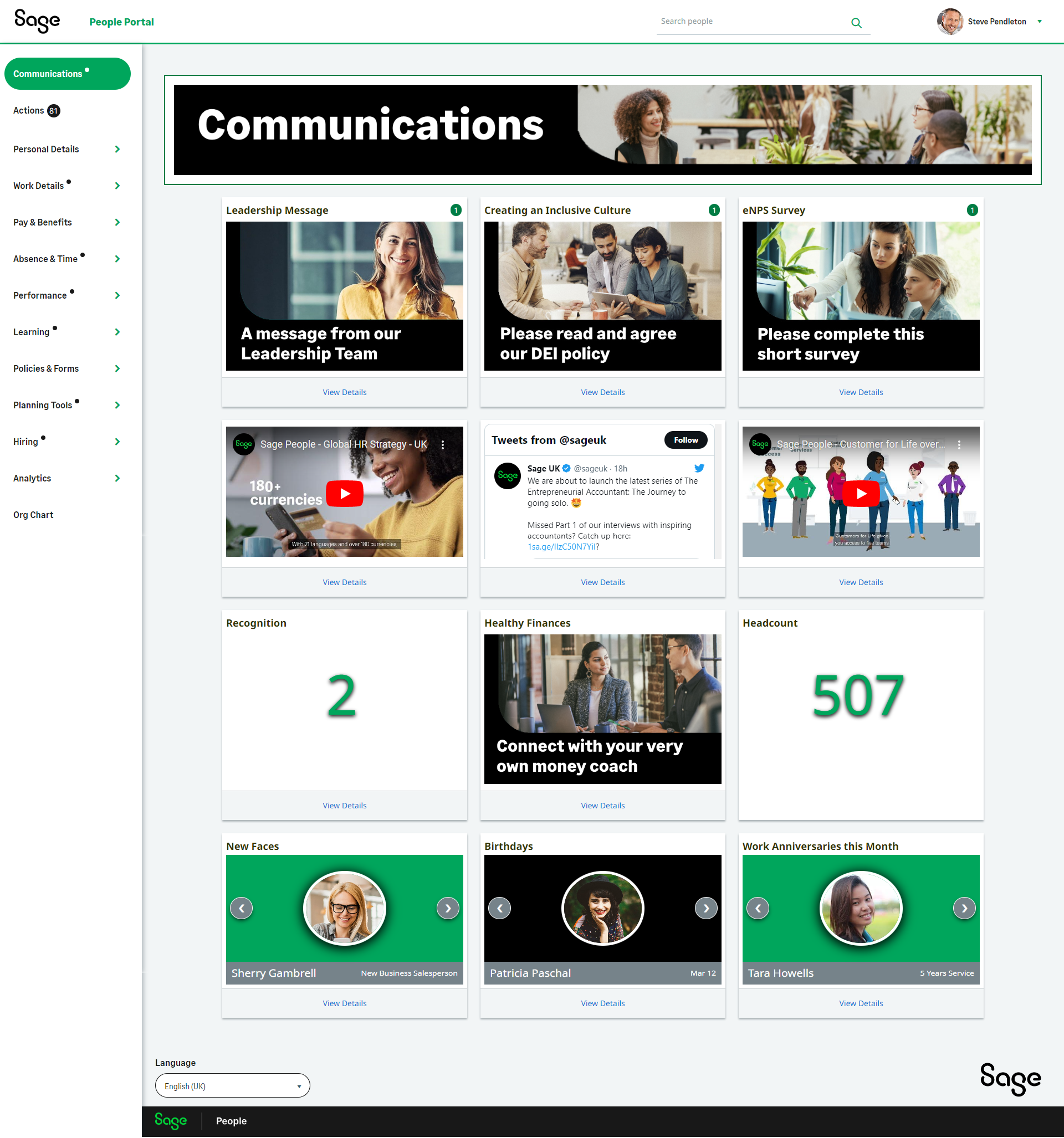This screenshot has width=1064, height=1138.
Task: Show next person in New Faces carousel
Action: click(x=447, y=908)
